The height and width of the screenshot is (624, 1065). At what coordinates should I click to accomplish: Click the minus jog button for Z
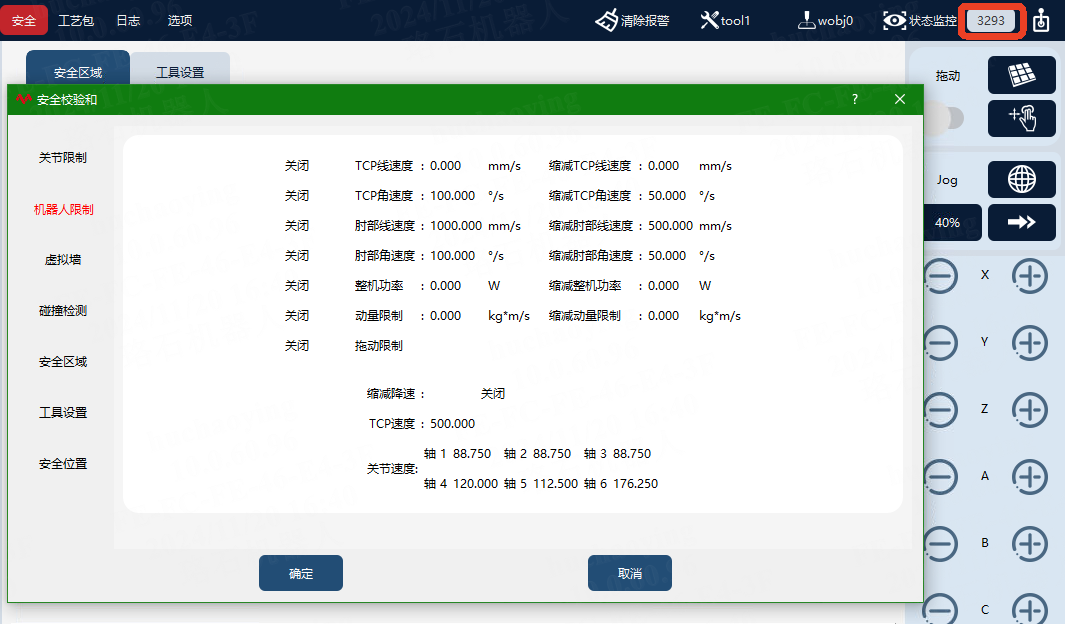pyautogui.click(x=941, y=409)
